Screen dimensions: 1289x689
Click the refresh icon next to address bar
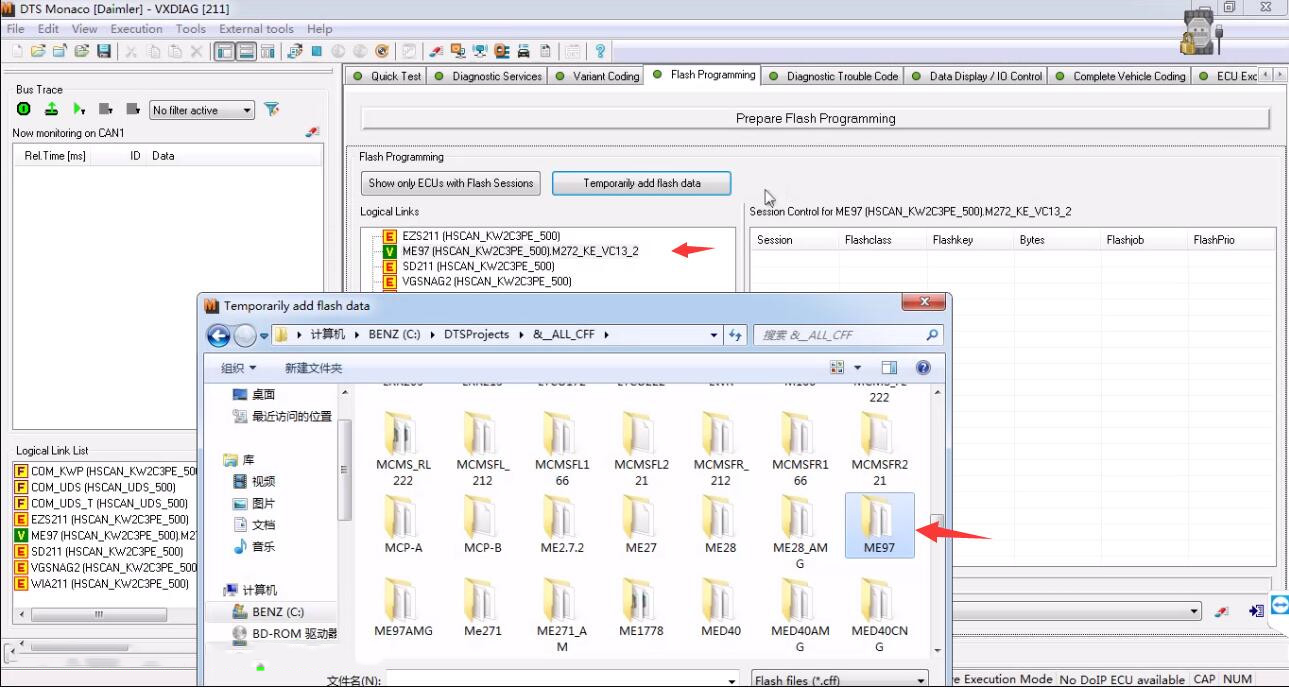pos(736,335)
